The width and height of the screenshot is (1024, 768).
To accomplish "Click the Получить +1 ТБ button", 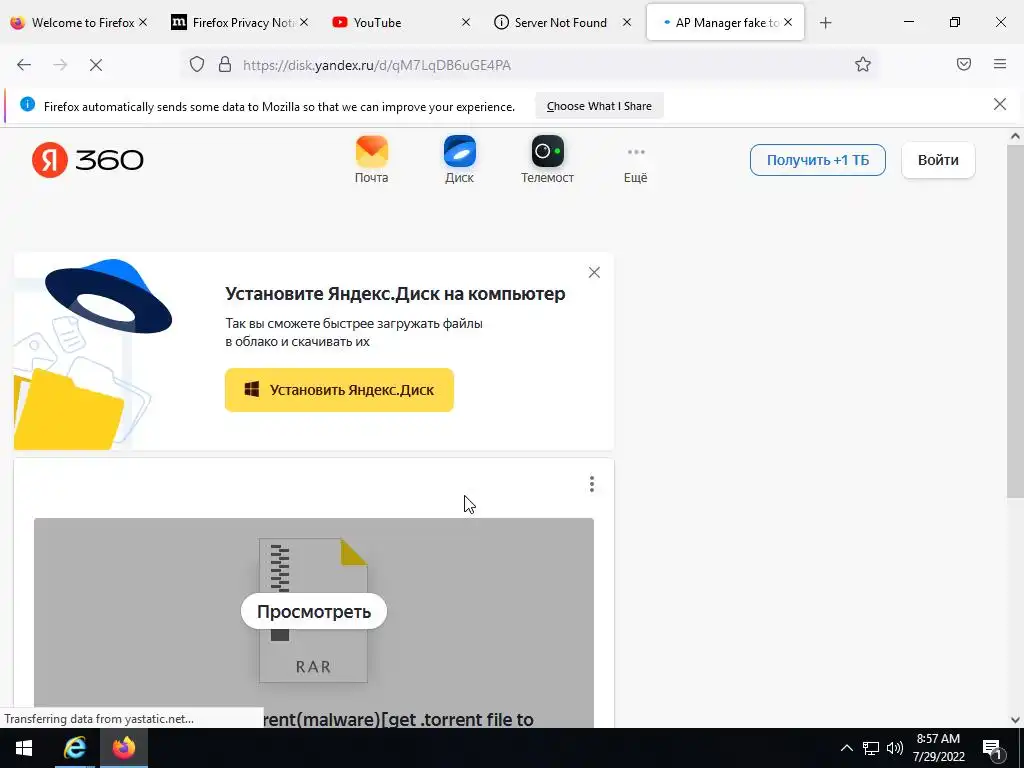I will (x=818, y=160).
